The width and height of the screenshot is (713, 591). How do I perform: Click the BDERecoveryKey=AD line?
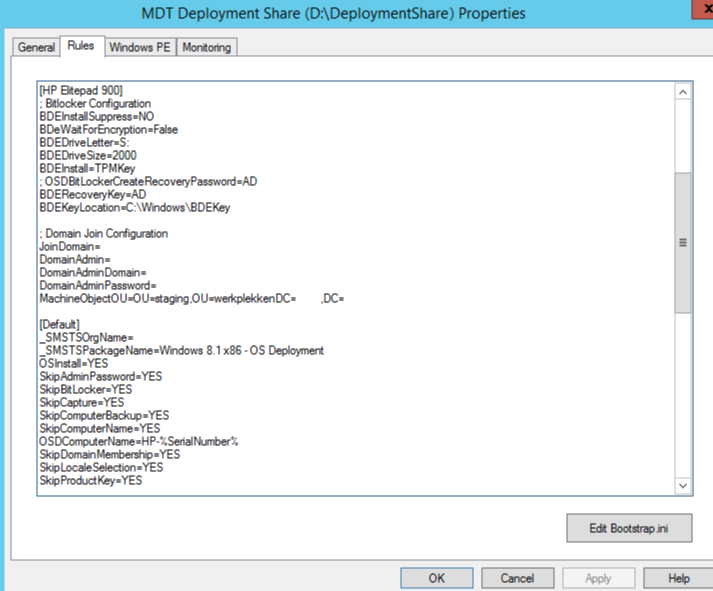tap(93, 195)
